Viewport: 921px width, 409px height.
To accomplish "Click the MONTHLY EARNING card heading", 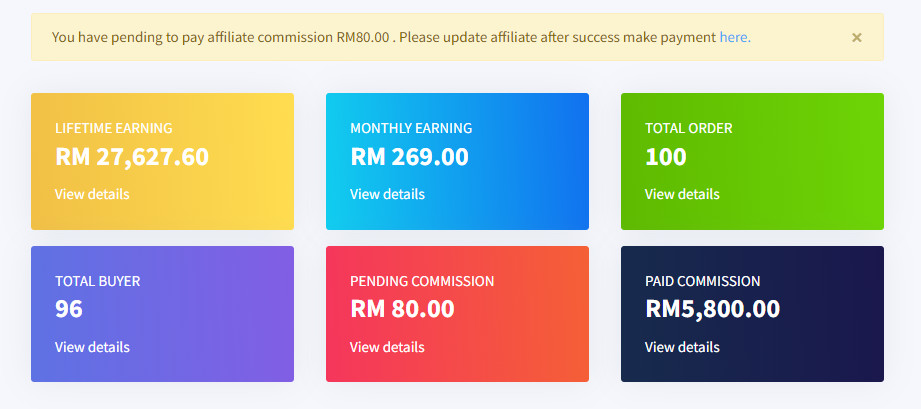I will click(x=411, y=128).
